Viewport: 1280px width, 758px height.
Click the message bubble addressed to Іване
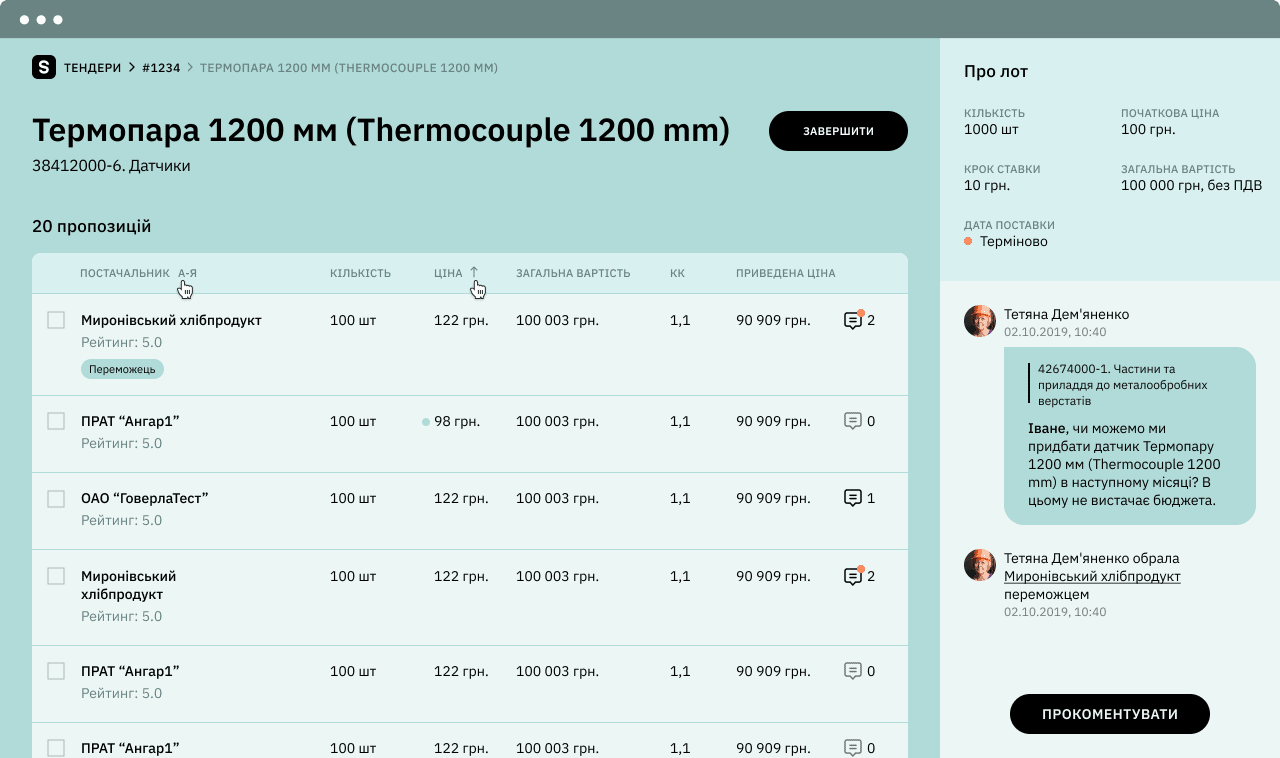pos(1130,436)
